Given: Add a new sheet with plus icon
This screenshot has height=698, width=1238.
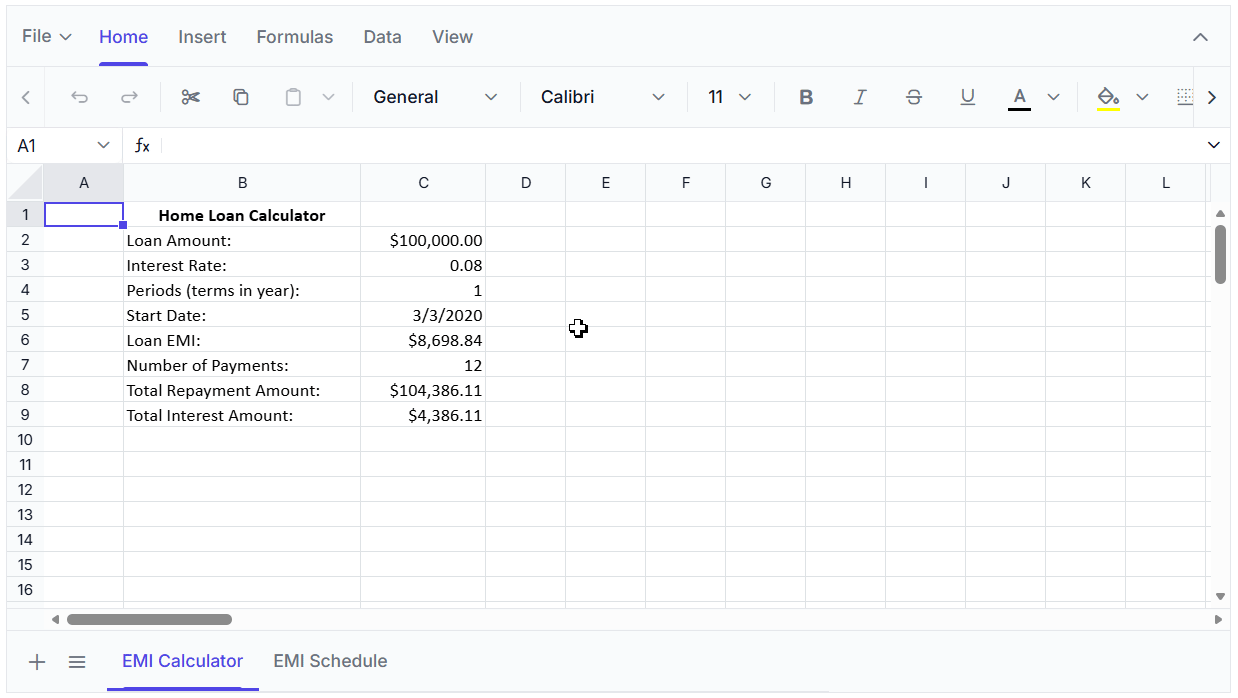Looking at the screenshot, I should (37, 662).
